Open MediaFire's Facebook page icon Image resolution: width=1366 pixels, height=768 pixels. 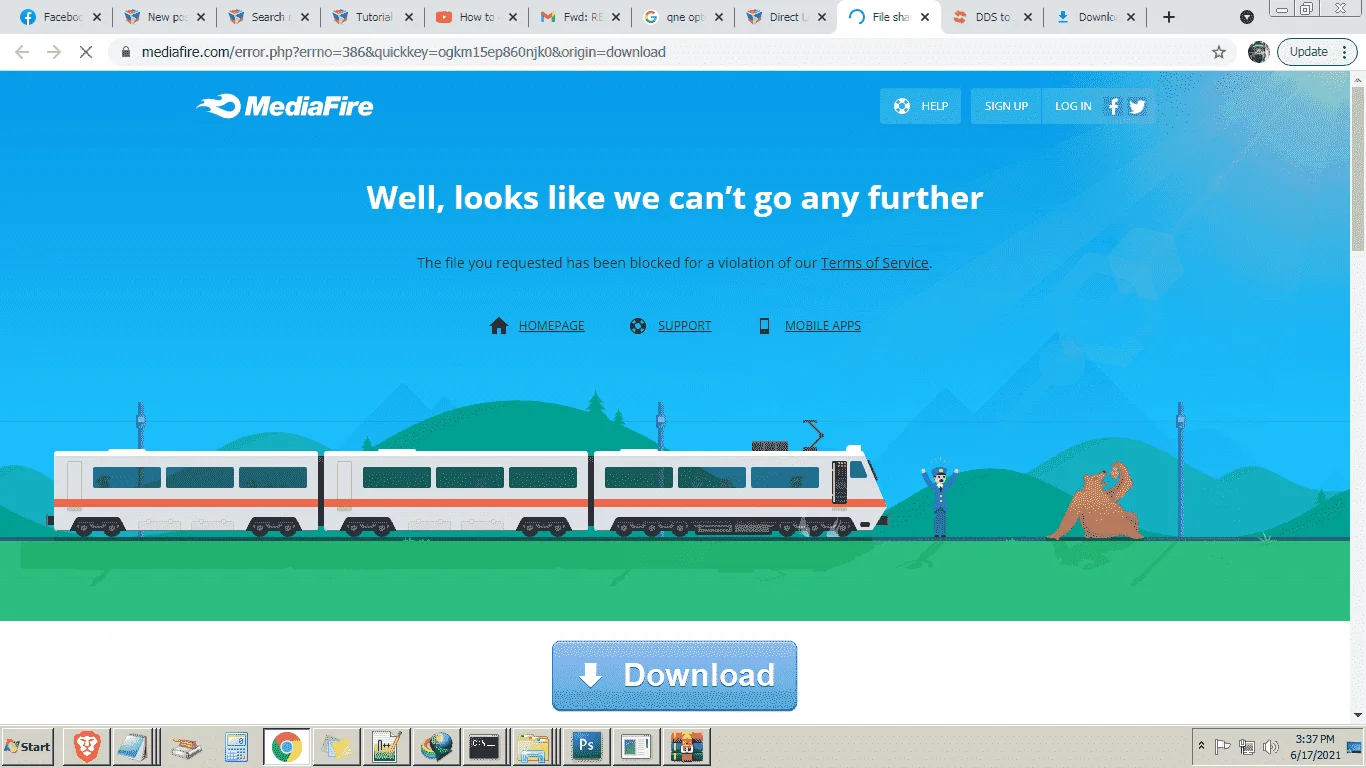(x=1113, y=106)
